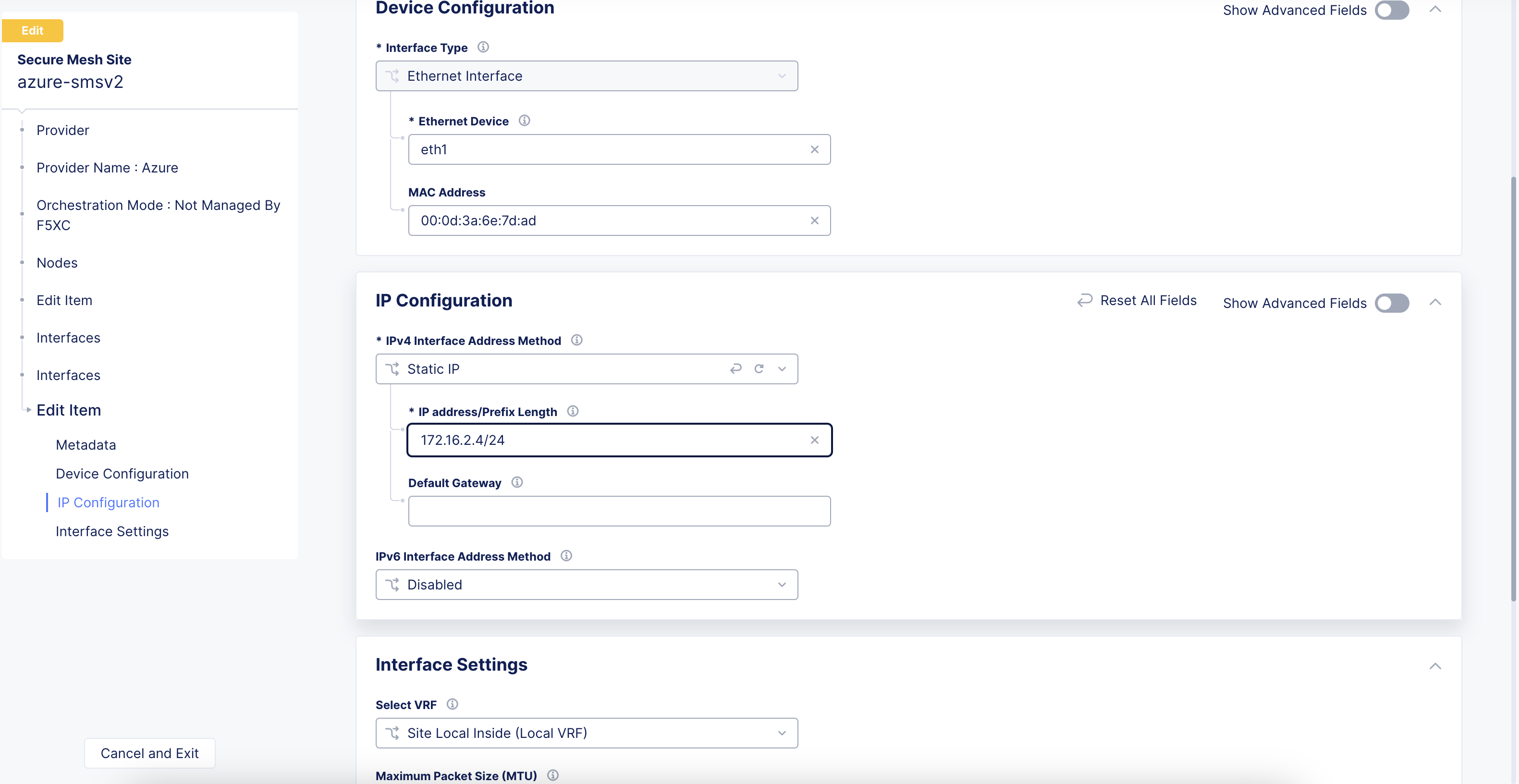
Task: Enable Show Advanced Fields for IP Configuration
Action: [1392, 303]
